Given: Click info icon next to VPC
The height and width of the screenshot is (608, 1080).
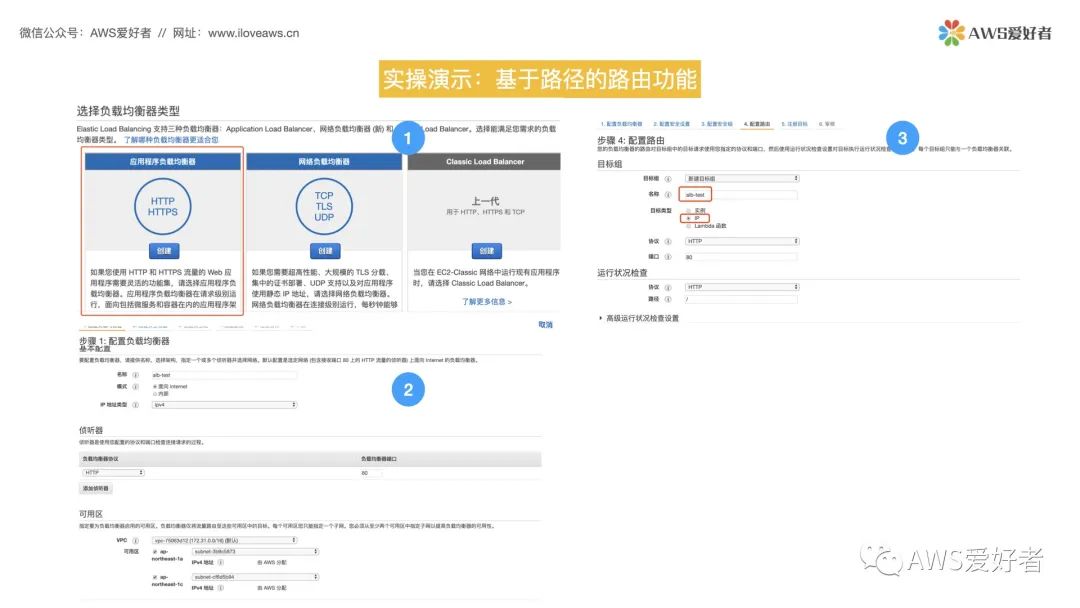Looking at the screenshot, I should pos(136,541).
